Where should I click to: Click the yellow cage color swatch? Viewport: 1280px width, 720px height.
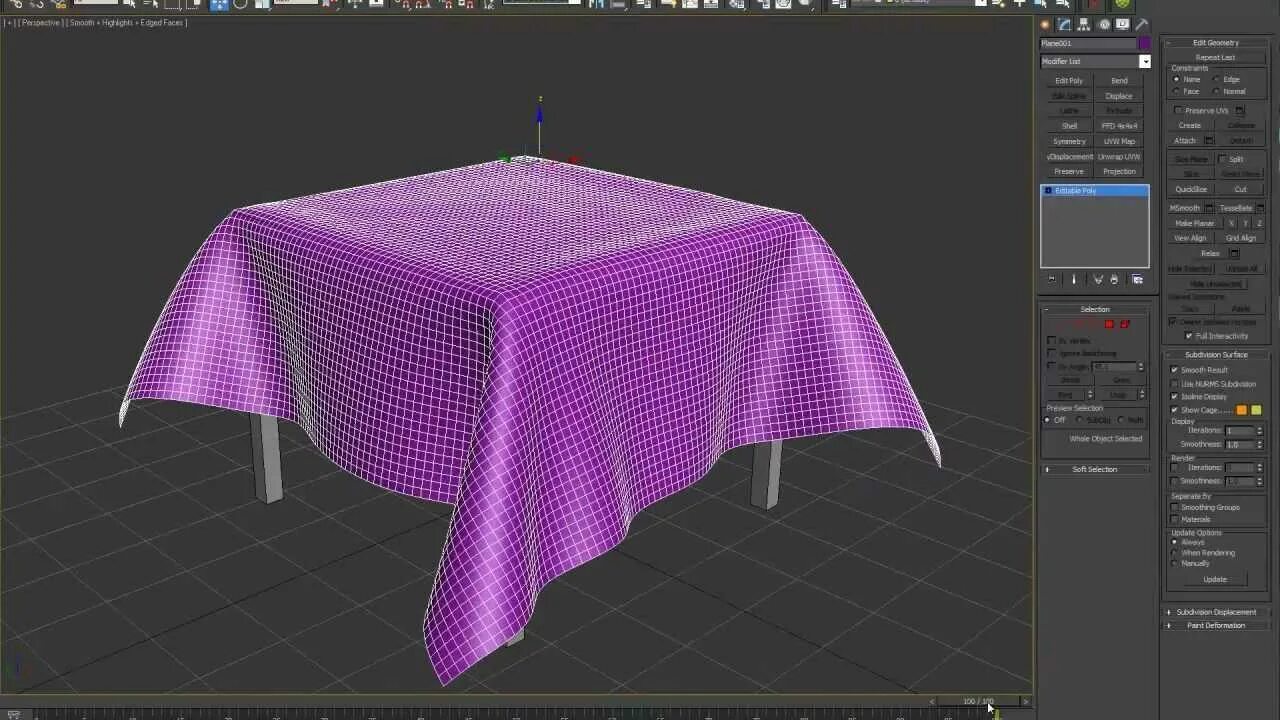pyautogui.click(x=1256, y=410)
